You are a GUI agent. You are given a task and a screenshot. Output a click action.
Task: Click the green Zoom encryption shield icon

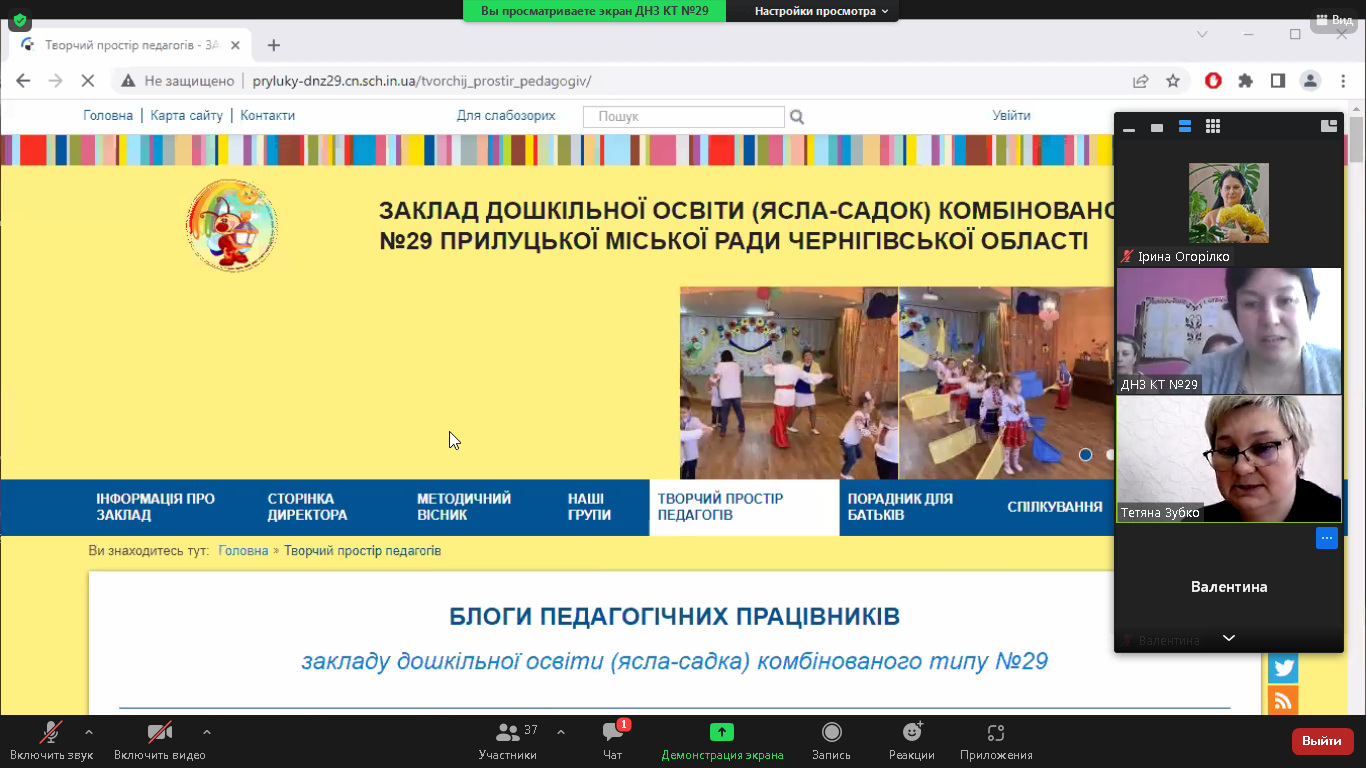19,19
